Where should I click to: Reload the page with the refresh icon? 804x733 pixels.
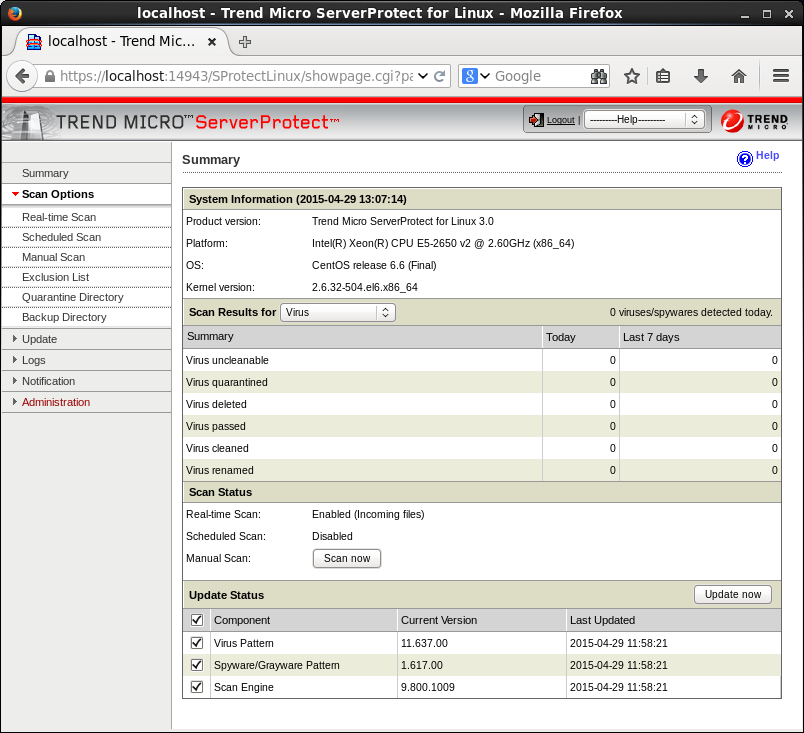coord(439,76)
